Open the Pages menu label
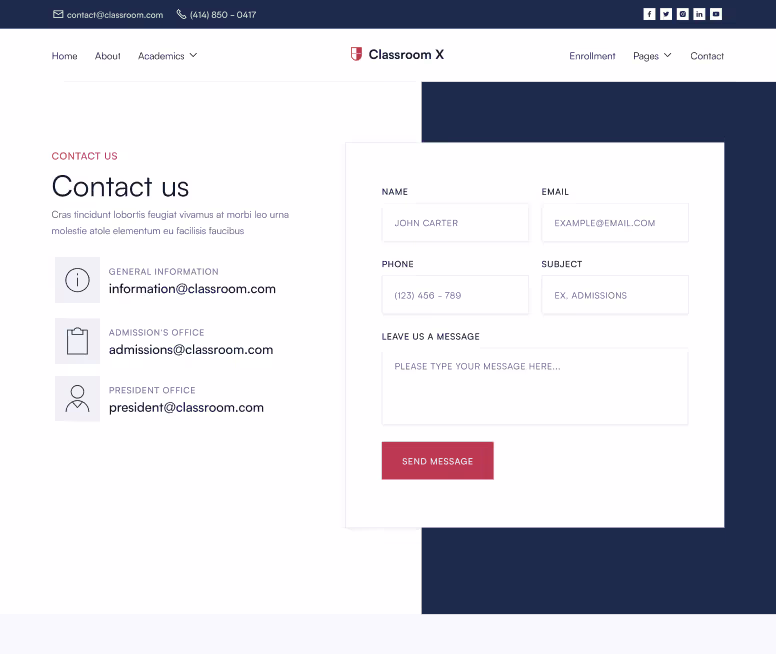The width and height of the screenshot is (776, 654). coord(646,56)
